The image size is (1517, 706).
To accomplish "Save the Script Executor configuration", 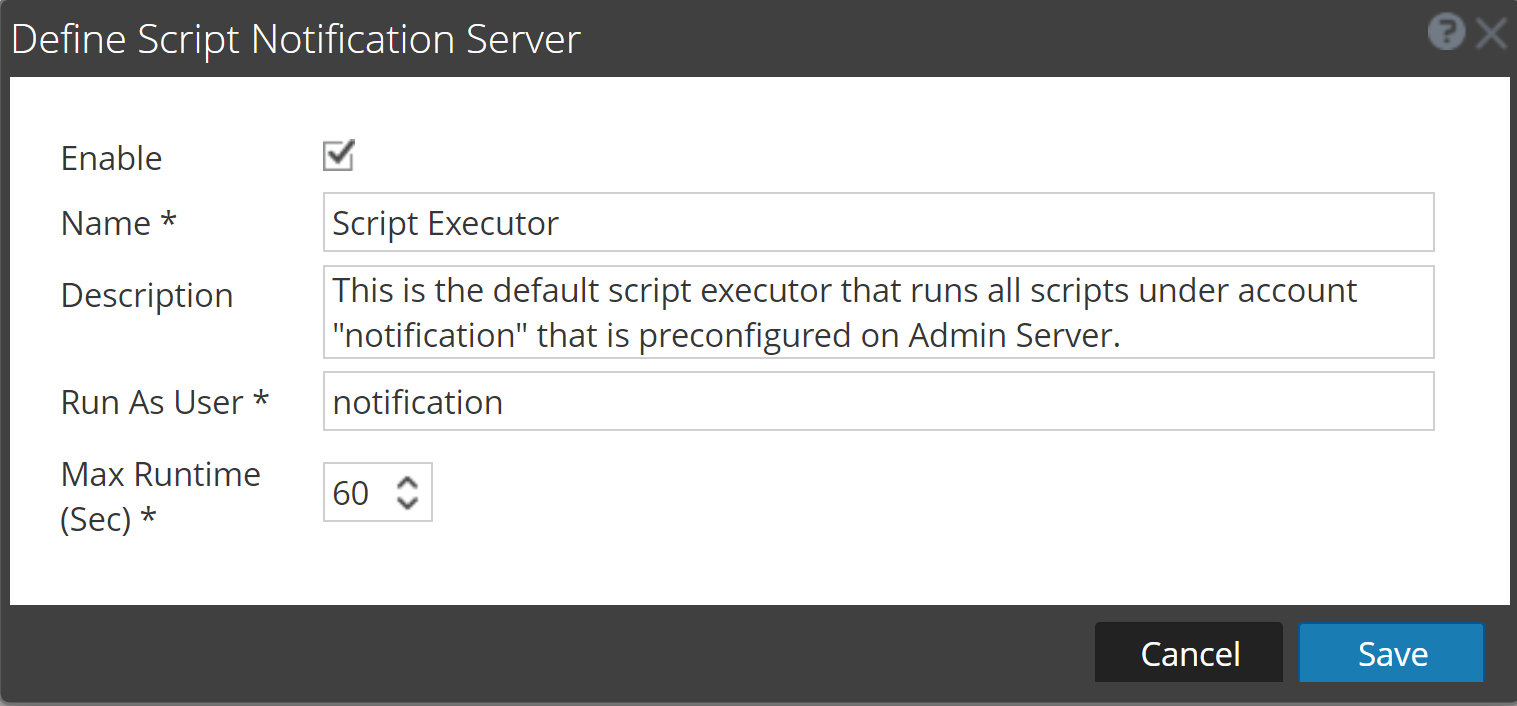I will [1391, 652].
